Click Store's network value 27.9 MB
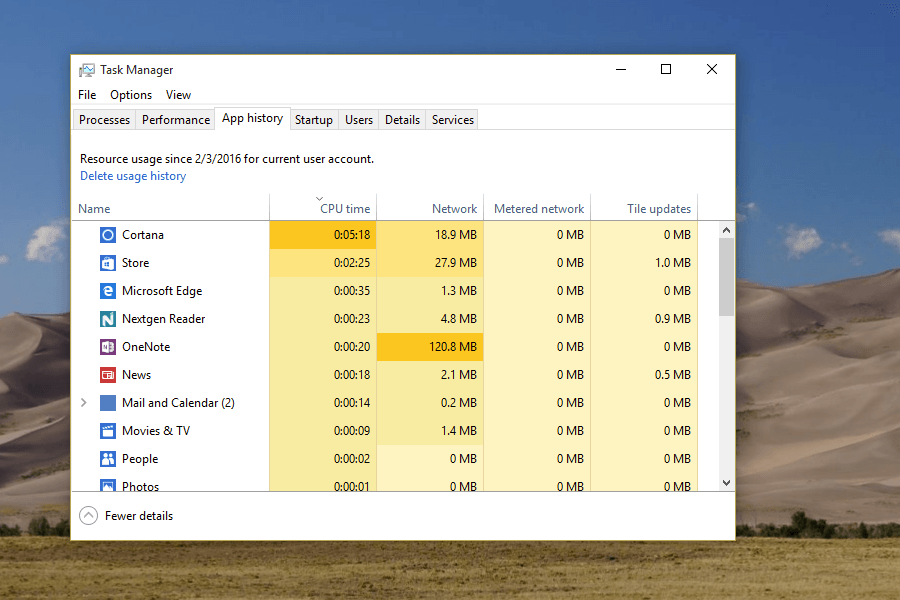 (x=456, y=263)
